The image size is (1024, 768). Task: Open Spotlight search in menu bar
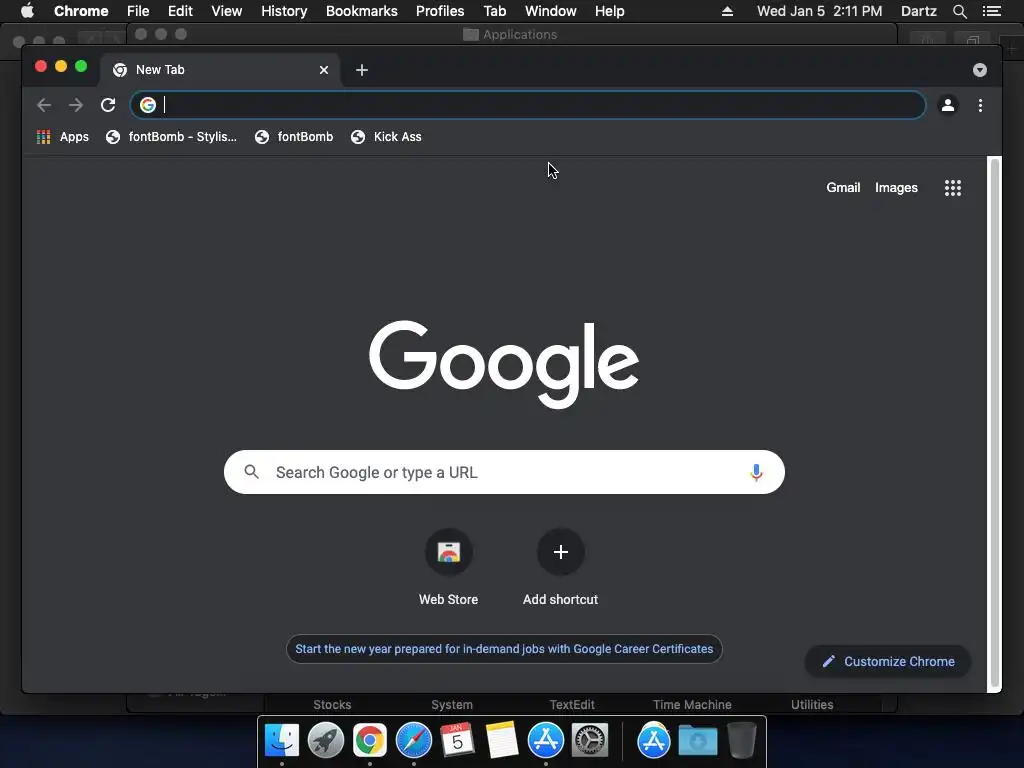959,11
